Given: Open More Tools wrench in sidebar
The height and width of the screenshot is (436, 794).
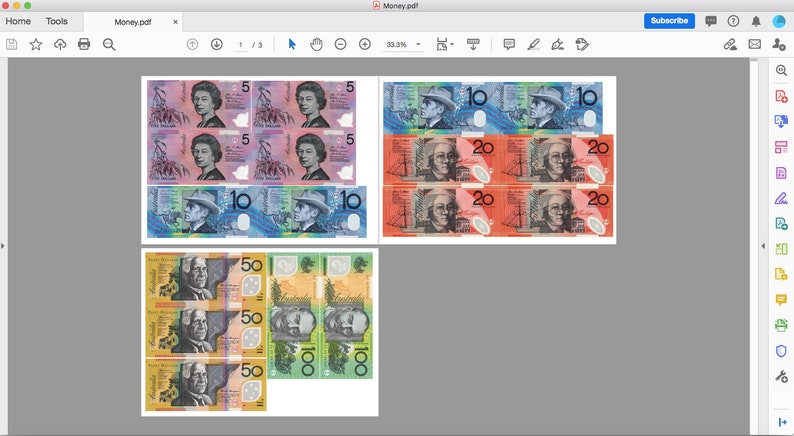Looking at the screenshot, I should point(781,376).
